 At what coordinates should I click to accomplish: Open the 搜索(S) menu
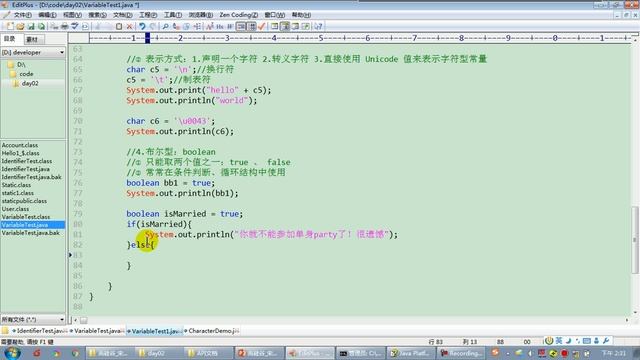coord(97,15)
